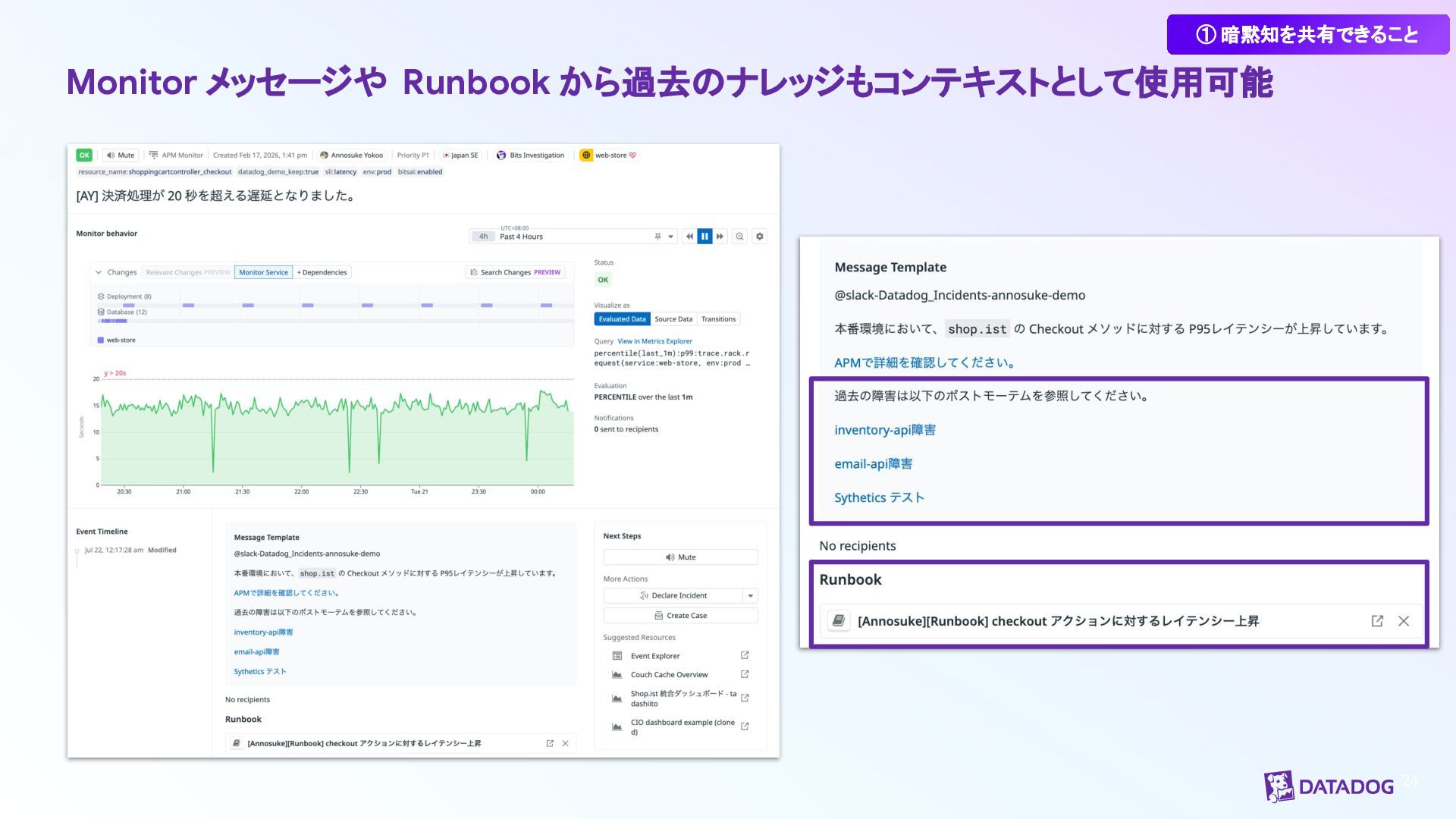The height and width of the screenshot is (819, 1456).
Task: Open APMで詳細を確認してください link in enlarged panel
Action: [x=925, y=362]
